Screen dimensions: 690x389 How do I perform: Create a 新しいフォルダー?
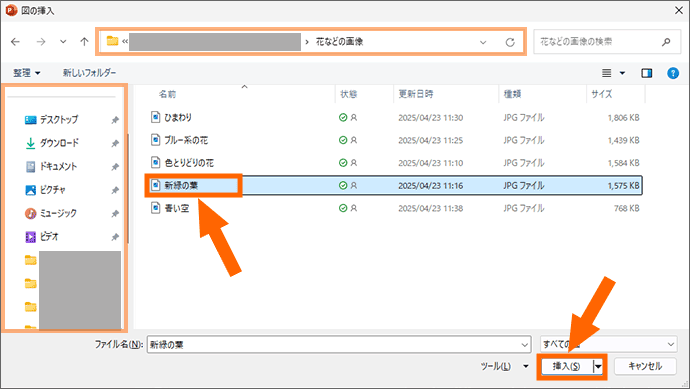tap(89, 73)
